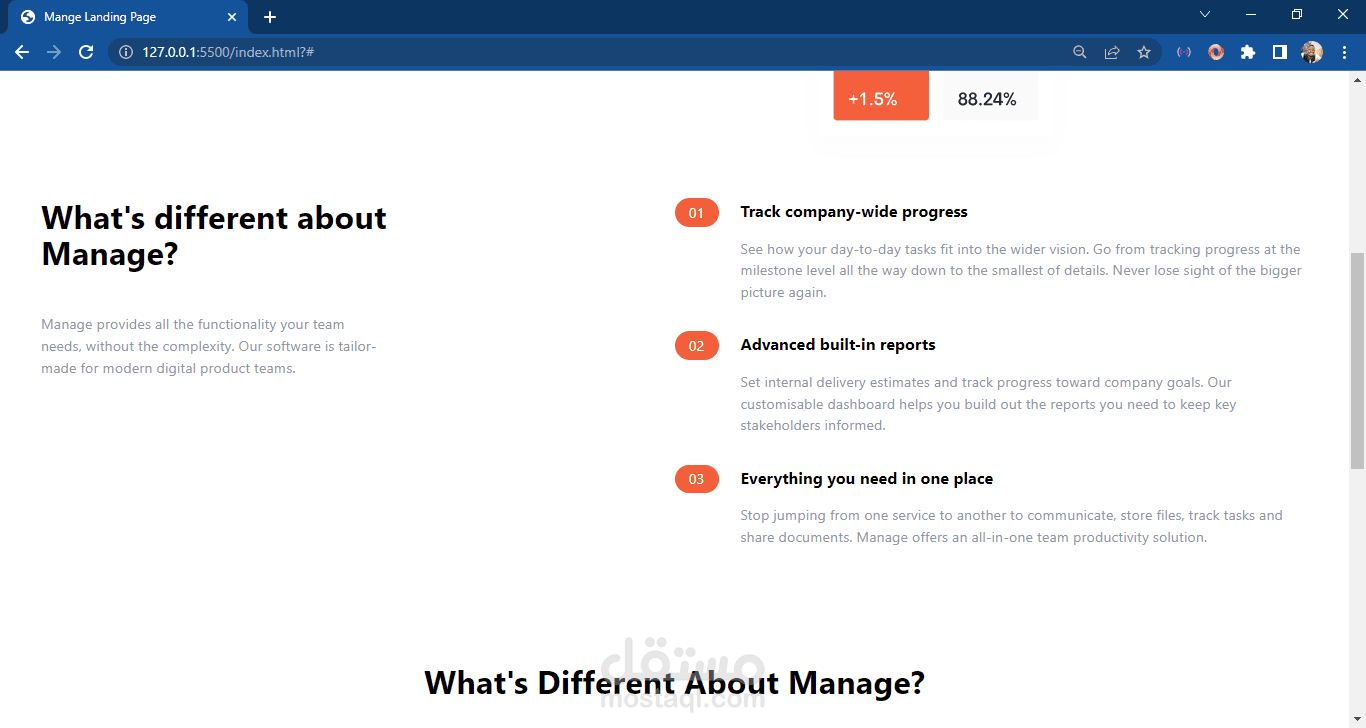Restore down the browser window
Image resolution: width=1366 pixels, height=728 pixels.
[1296, 14]
